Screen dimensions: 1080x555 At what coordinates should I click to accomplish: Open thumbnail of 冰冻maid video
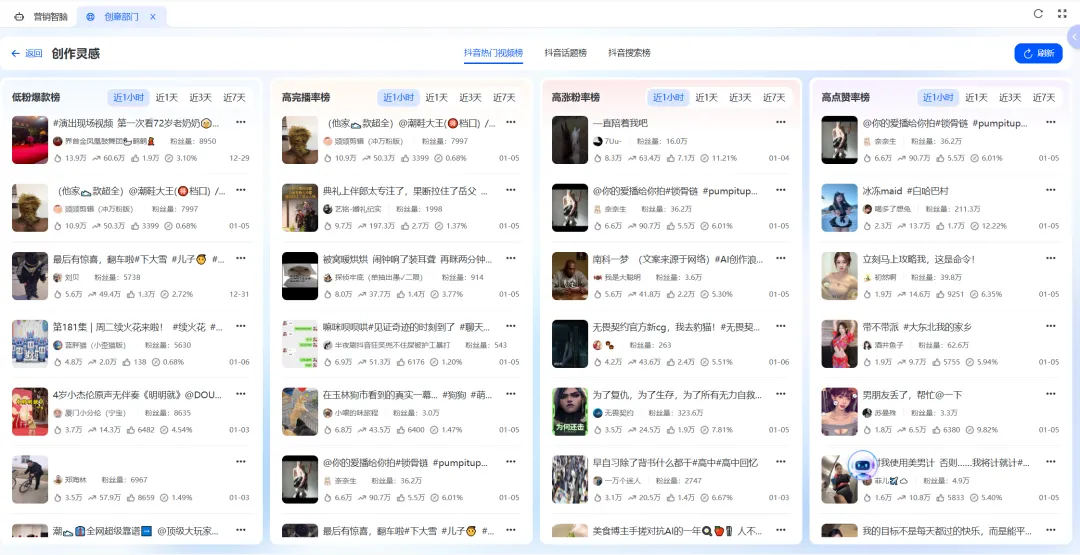pos(840,207)
